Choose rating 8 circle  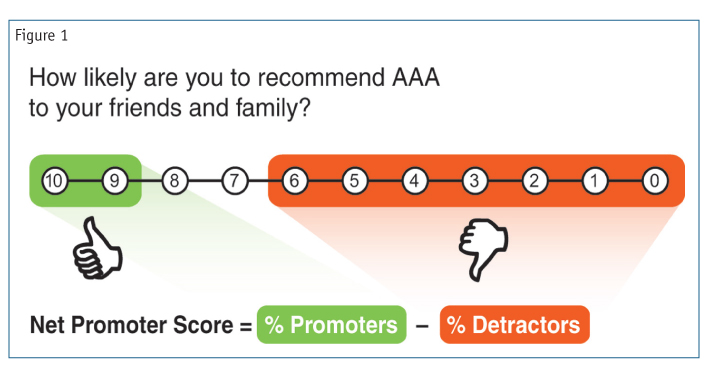click(x=174, y=181)
